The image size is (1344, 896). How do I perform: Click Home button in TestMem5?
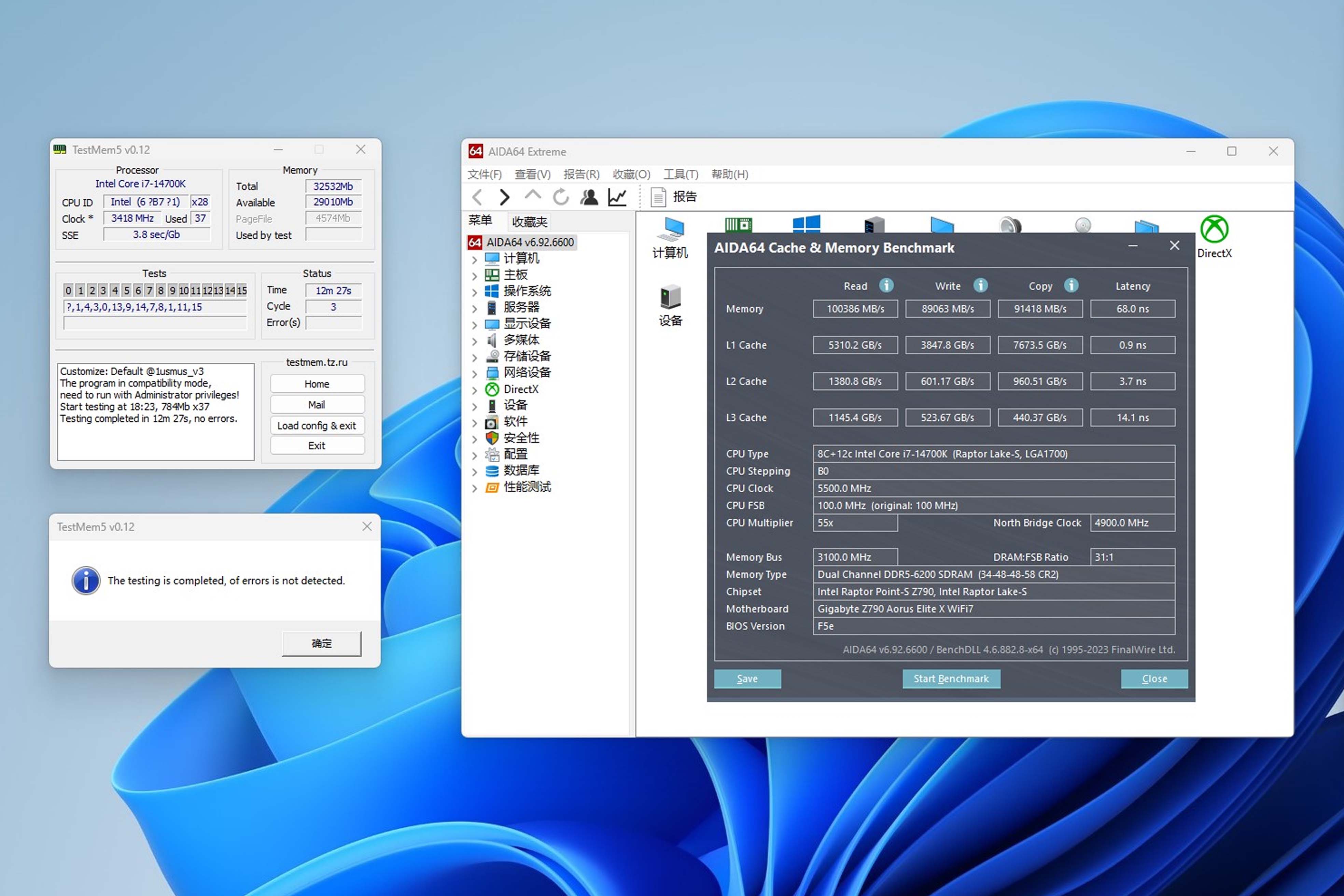point(317,384)
